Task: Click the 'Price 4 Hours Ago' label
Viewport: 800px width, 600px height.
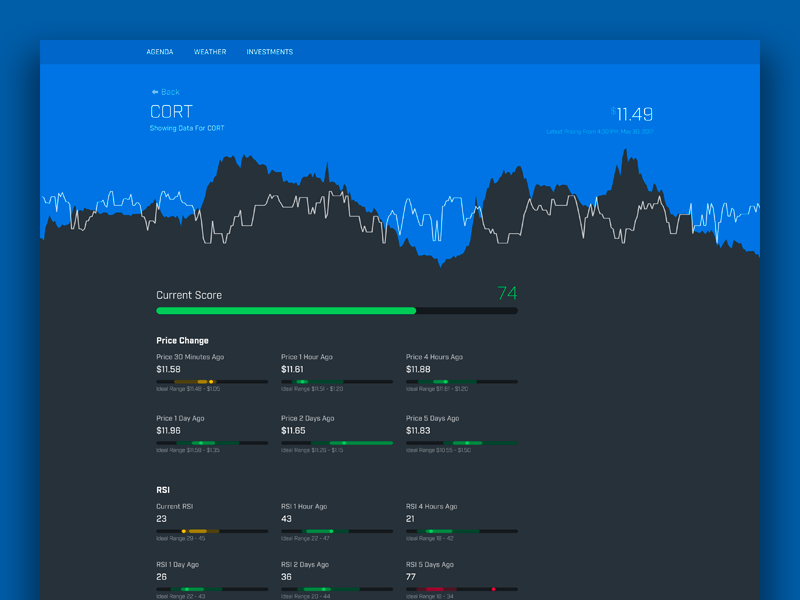Action: (434, 357)
